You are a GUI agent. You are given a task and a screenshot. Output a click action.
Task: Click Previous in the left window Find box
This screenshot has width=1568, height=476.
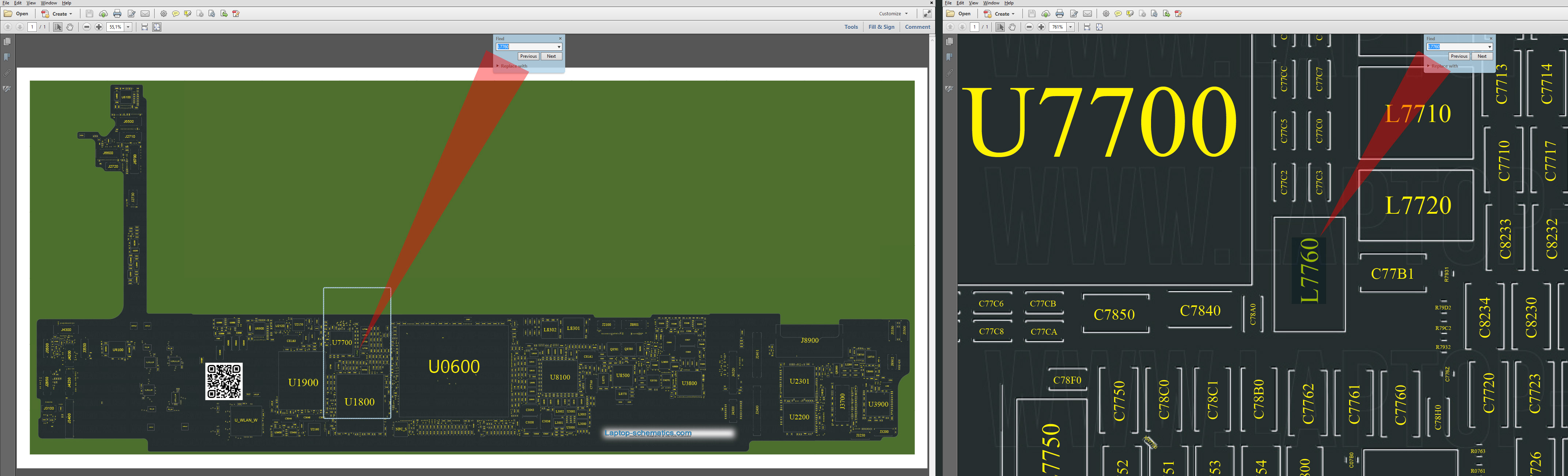528,56
